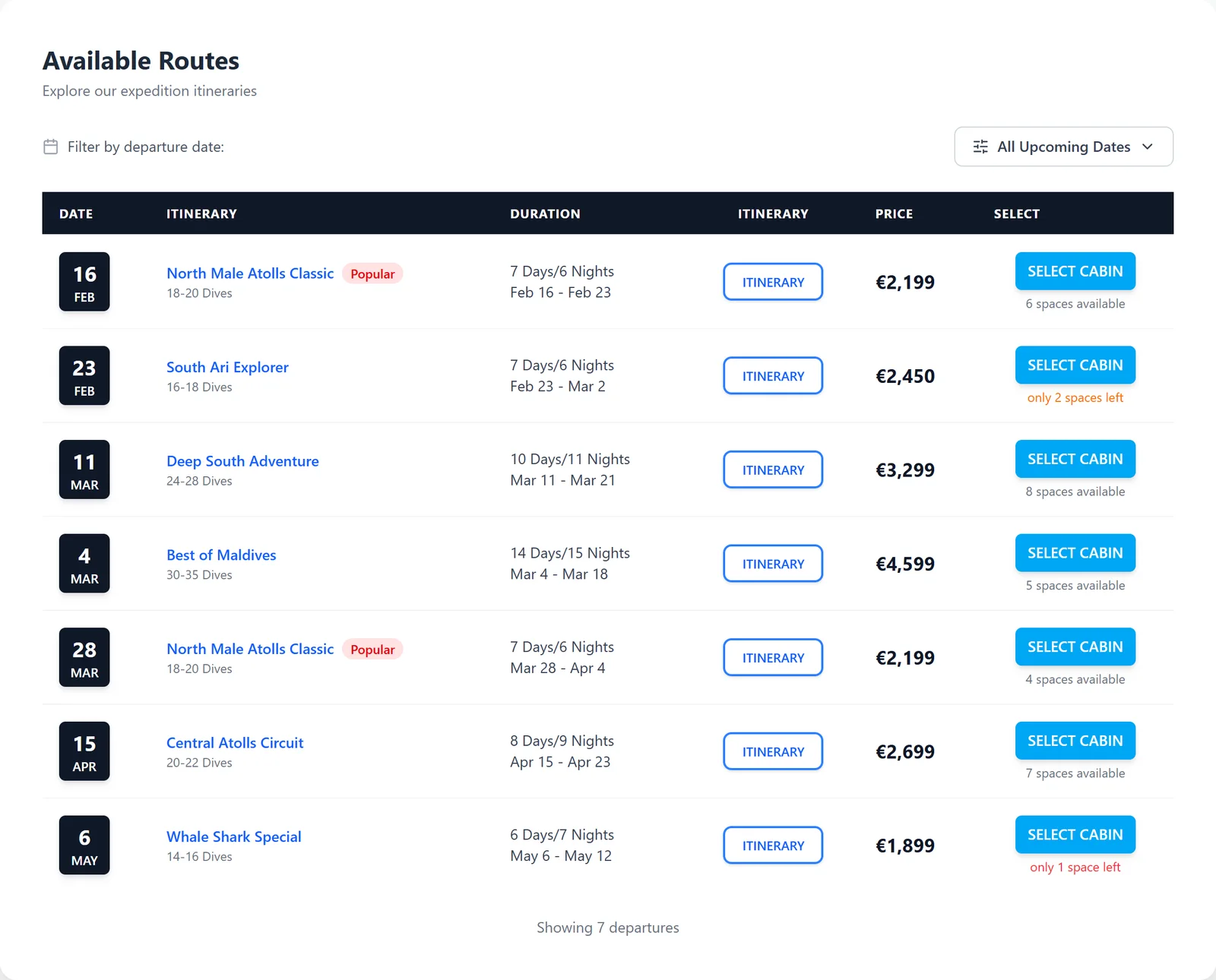Click the filter sliders icon in date dropdown
This screenshot has width=1216, height=980.
click(x=980, y=147)
